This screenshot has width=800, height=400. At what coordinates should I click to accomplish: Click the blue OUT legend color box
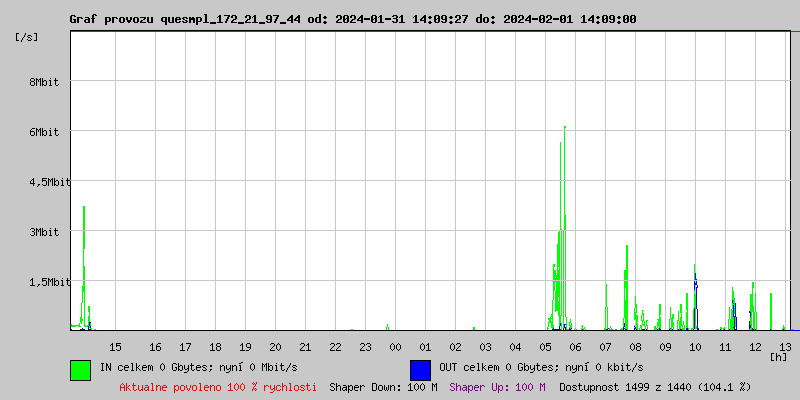tap(420, 369)
